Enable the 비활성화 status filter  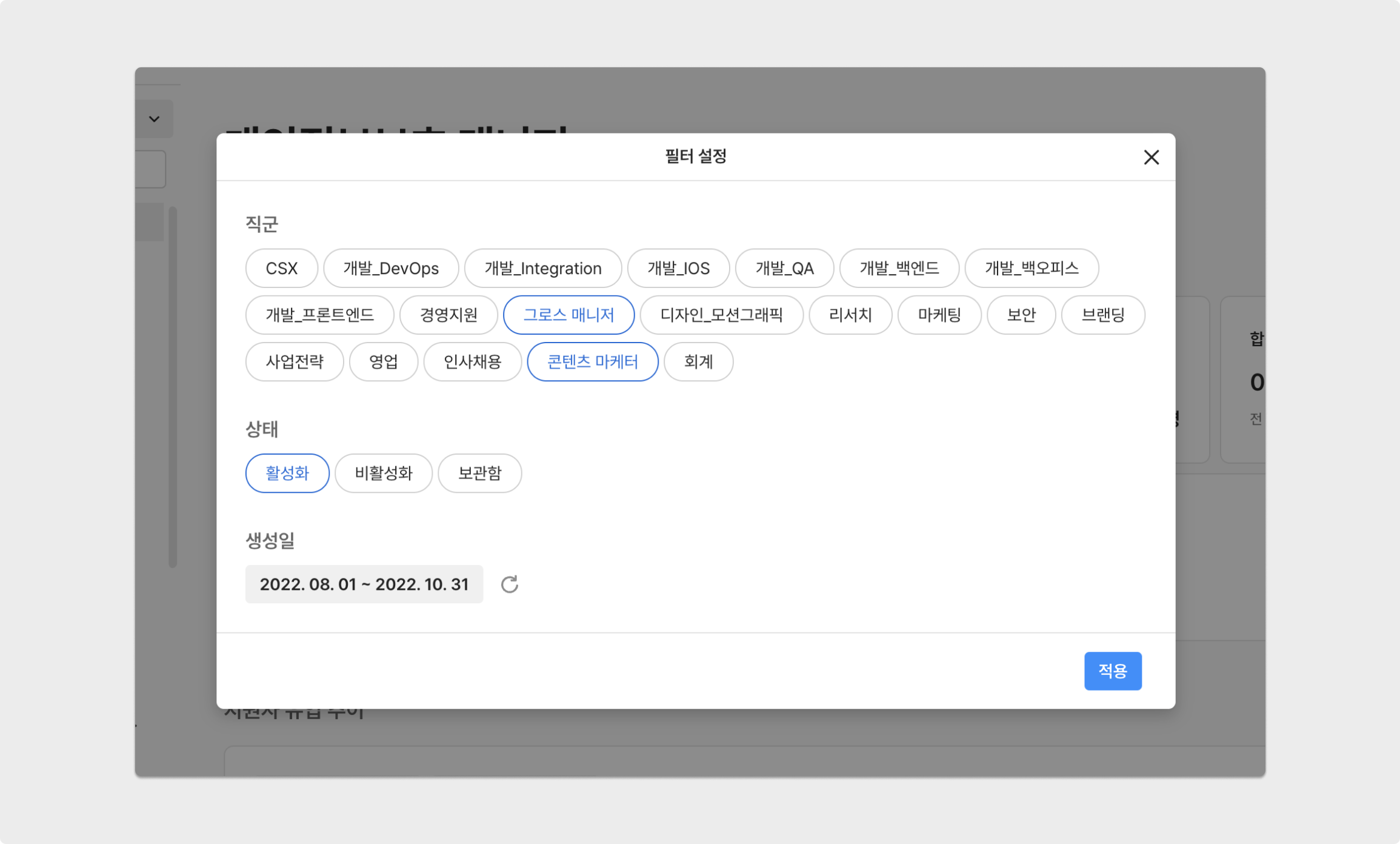383,473
